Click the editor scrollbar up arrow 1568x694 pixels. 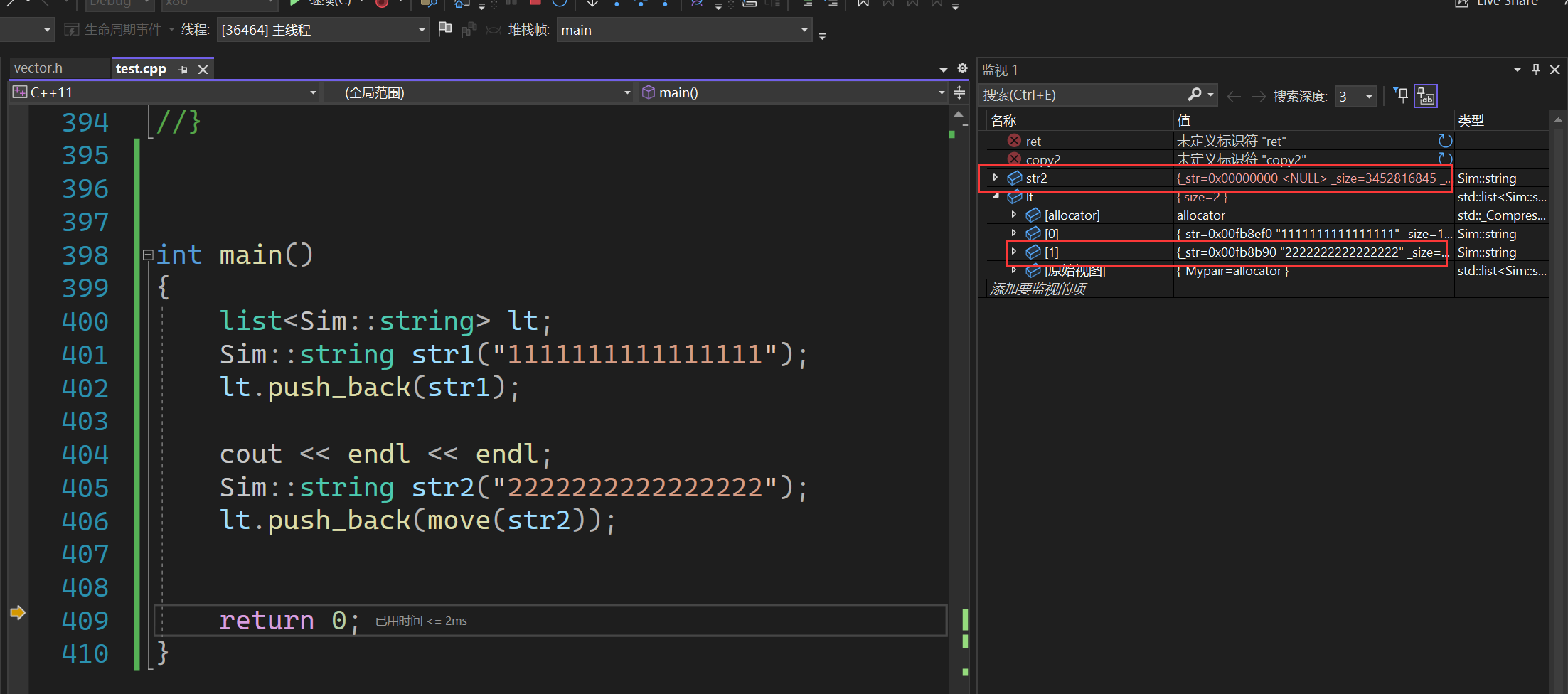tap(959, 114)
